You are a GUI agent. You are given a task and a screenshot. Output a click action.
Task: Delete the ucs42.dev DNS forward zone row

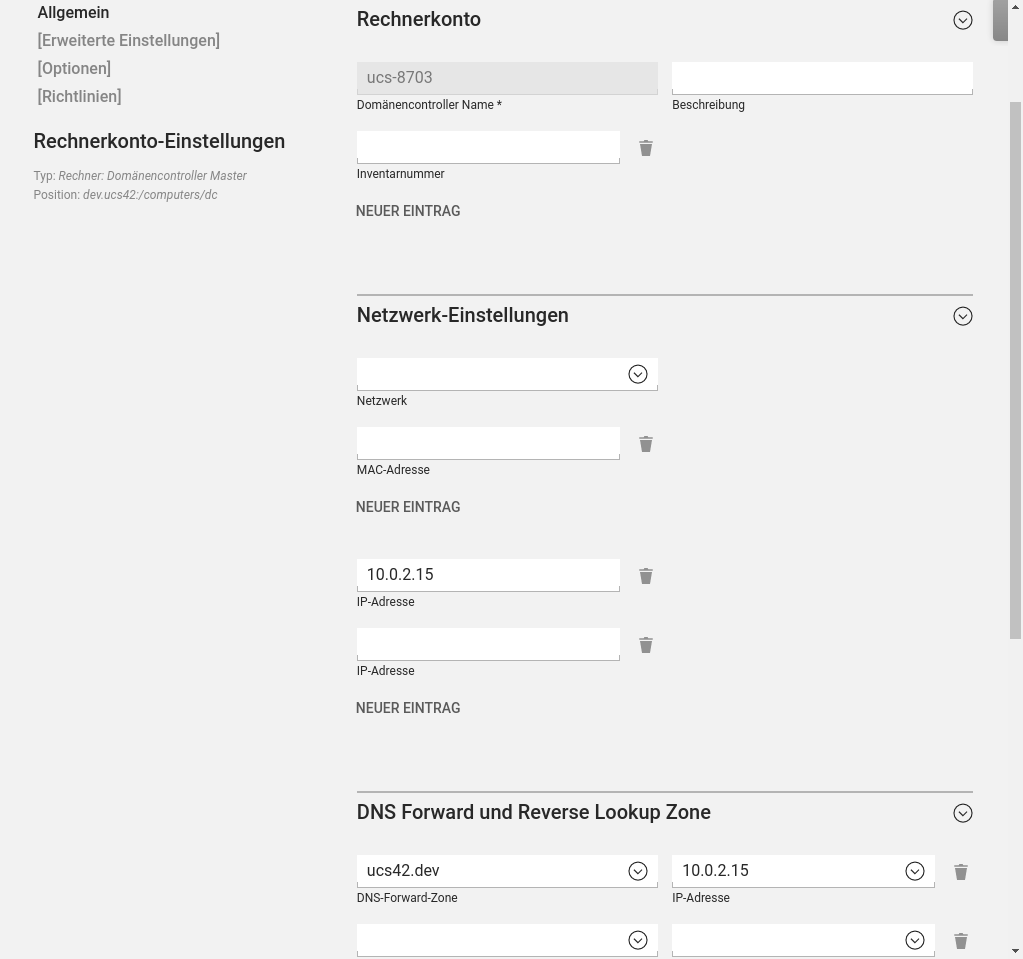click(x=961, y=872)
